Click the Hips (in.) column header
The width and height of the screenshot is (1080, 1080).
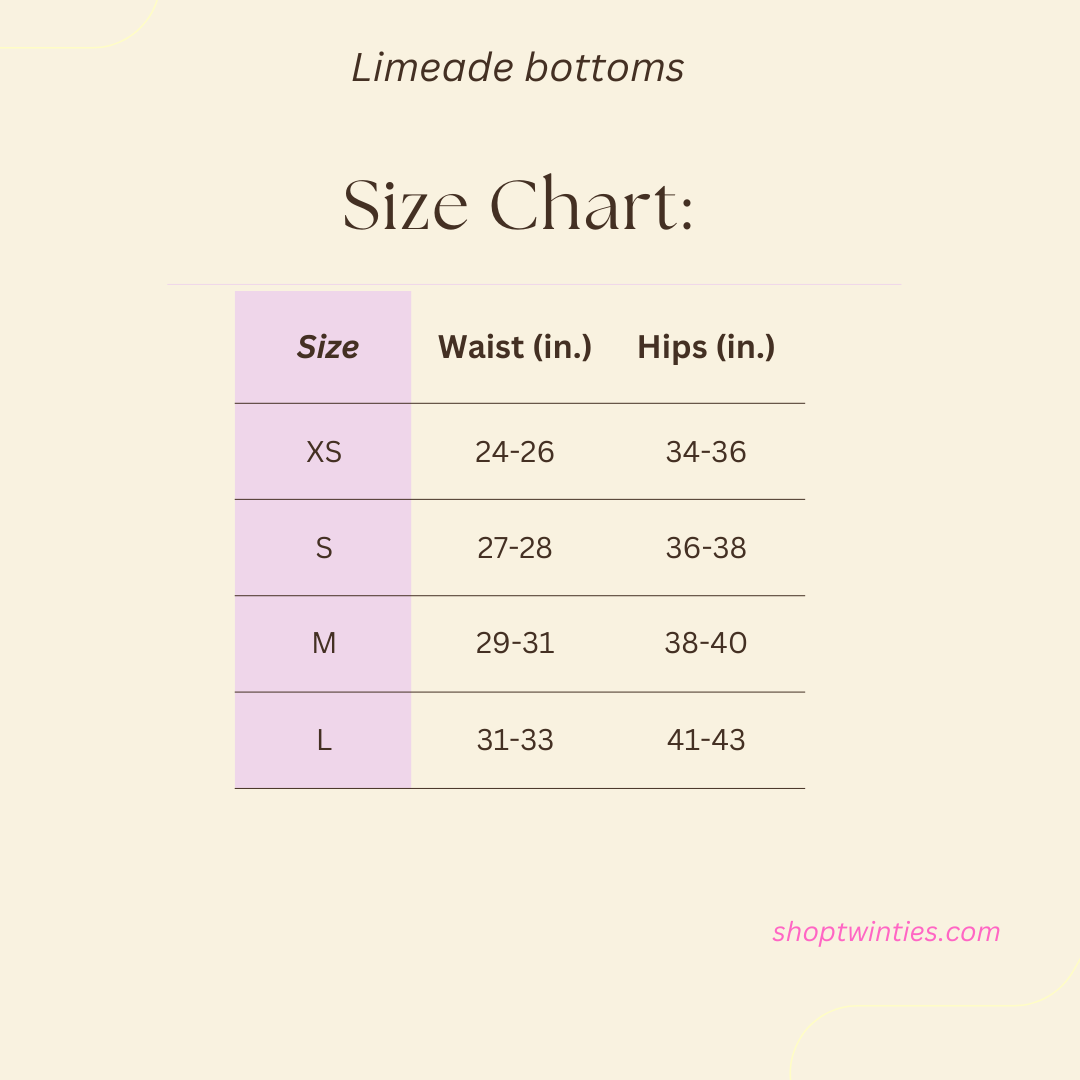click(706, 347)
